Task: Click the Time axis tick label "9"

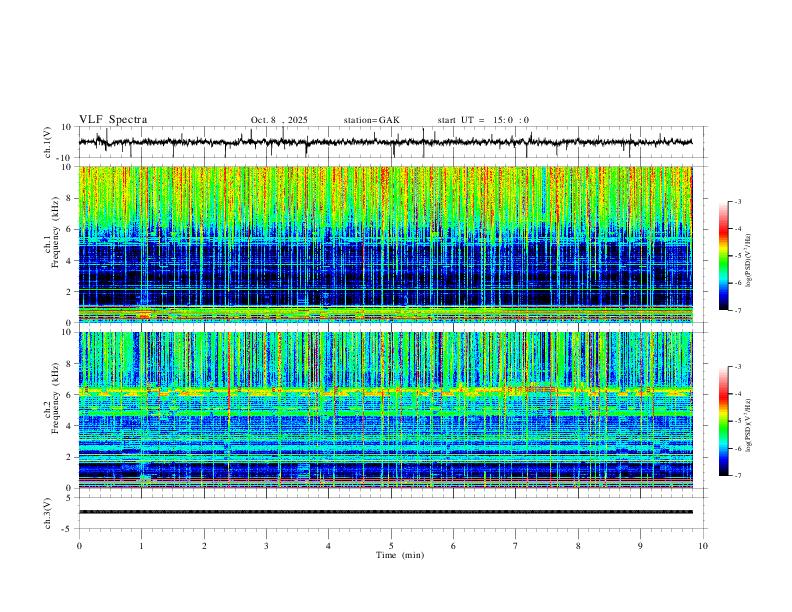Action: pos(640,546)
